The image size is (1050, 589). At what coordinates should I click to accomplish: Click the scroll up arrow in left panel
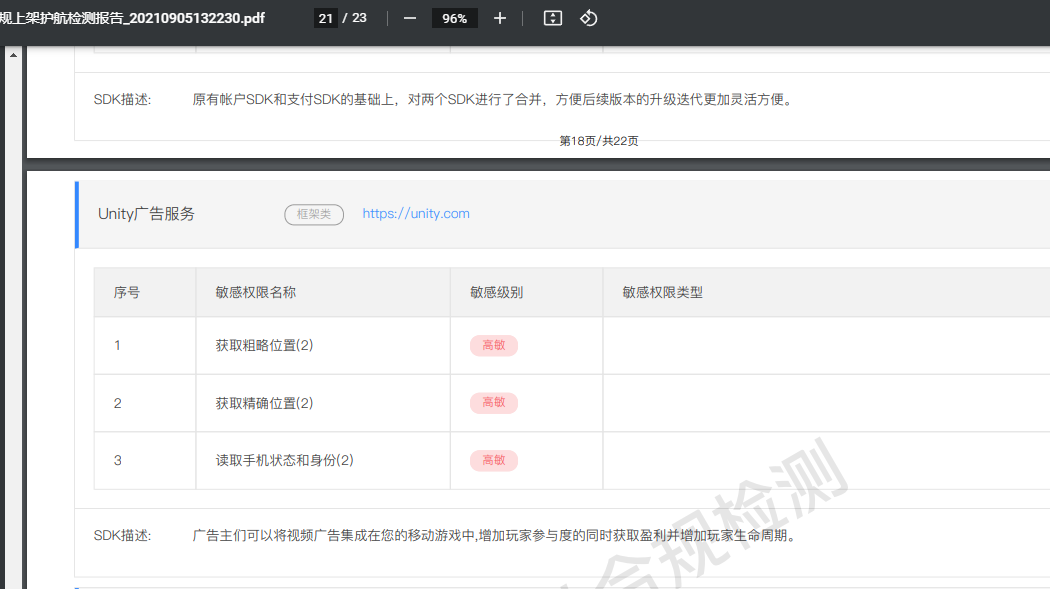tap(13, 55)
